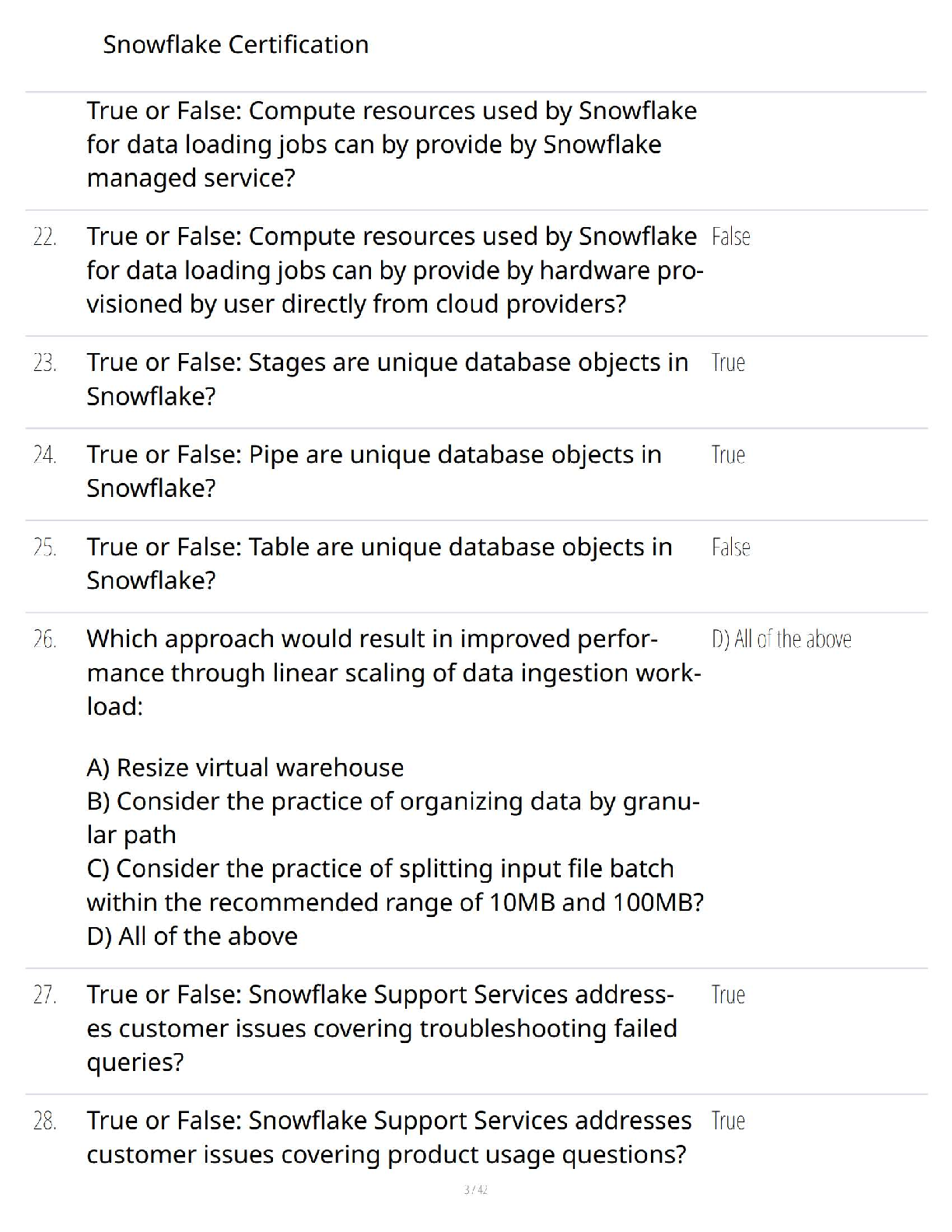Click the "Snowflake Certification" page title

coord(236,44)
